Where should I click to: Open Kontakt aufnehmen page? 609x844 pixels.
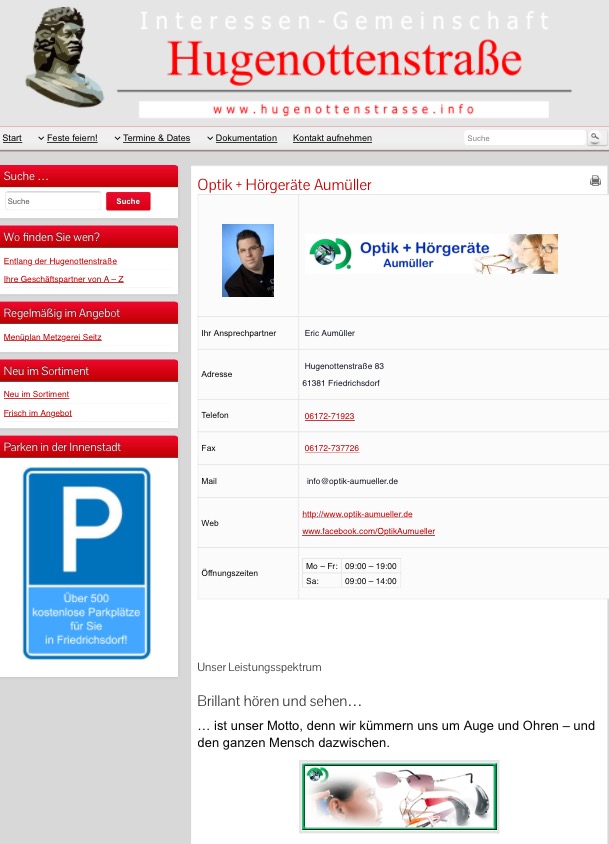click(x=332, y=138)
